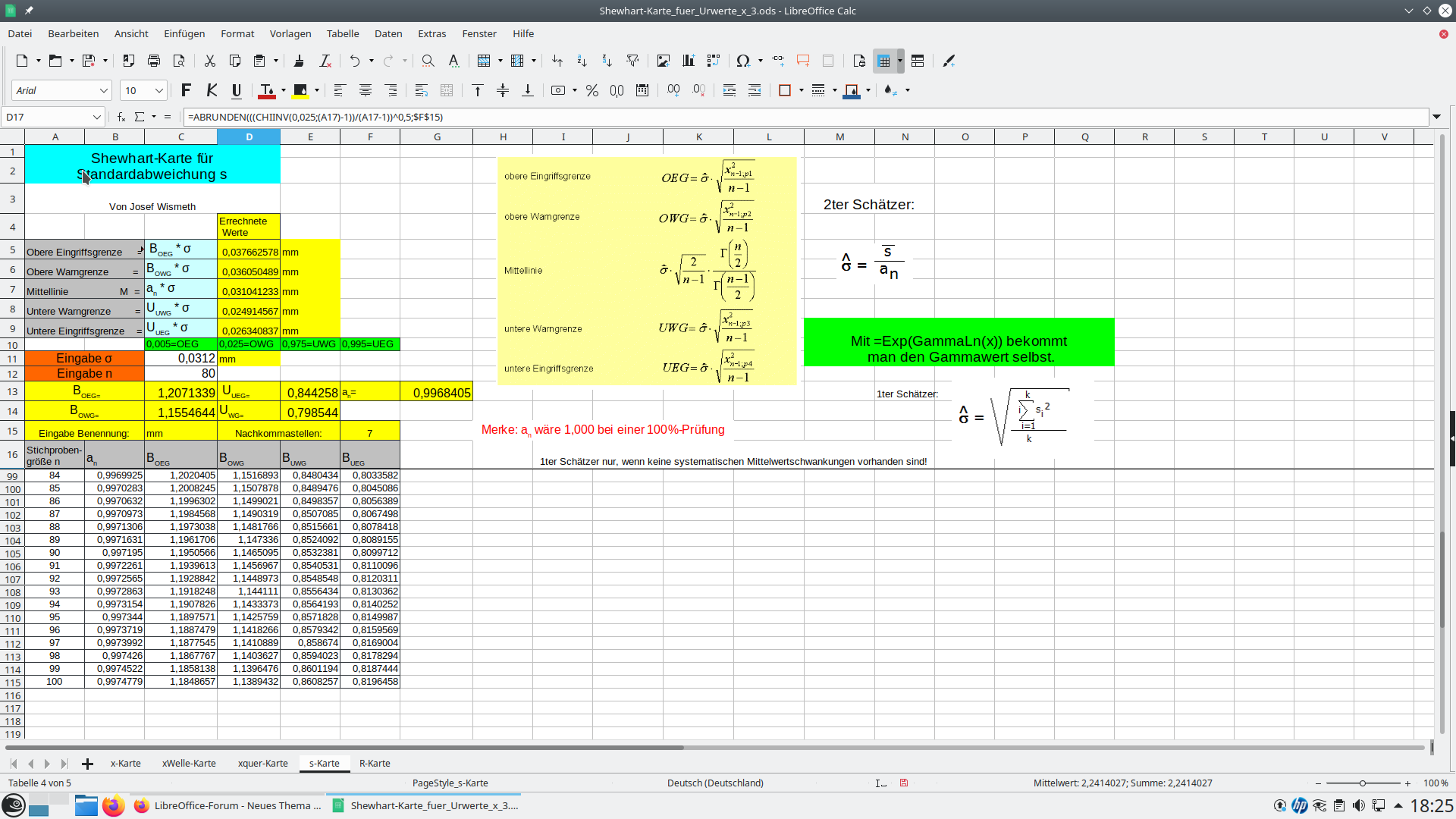Click the Insert special character omega icon
Image resolution: width=1456 pixels, height=819 pixels.
(743, 61)
